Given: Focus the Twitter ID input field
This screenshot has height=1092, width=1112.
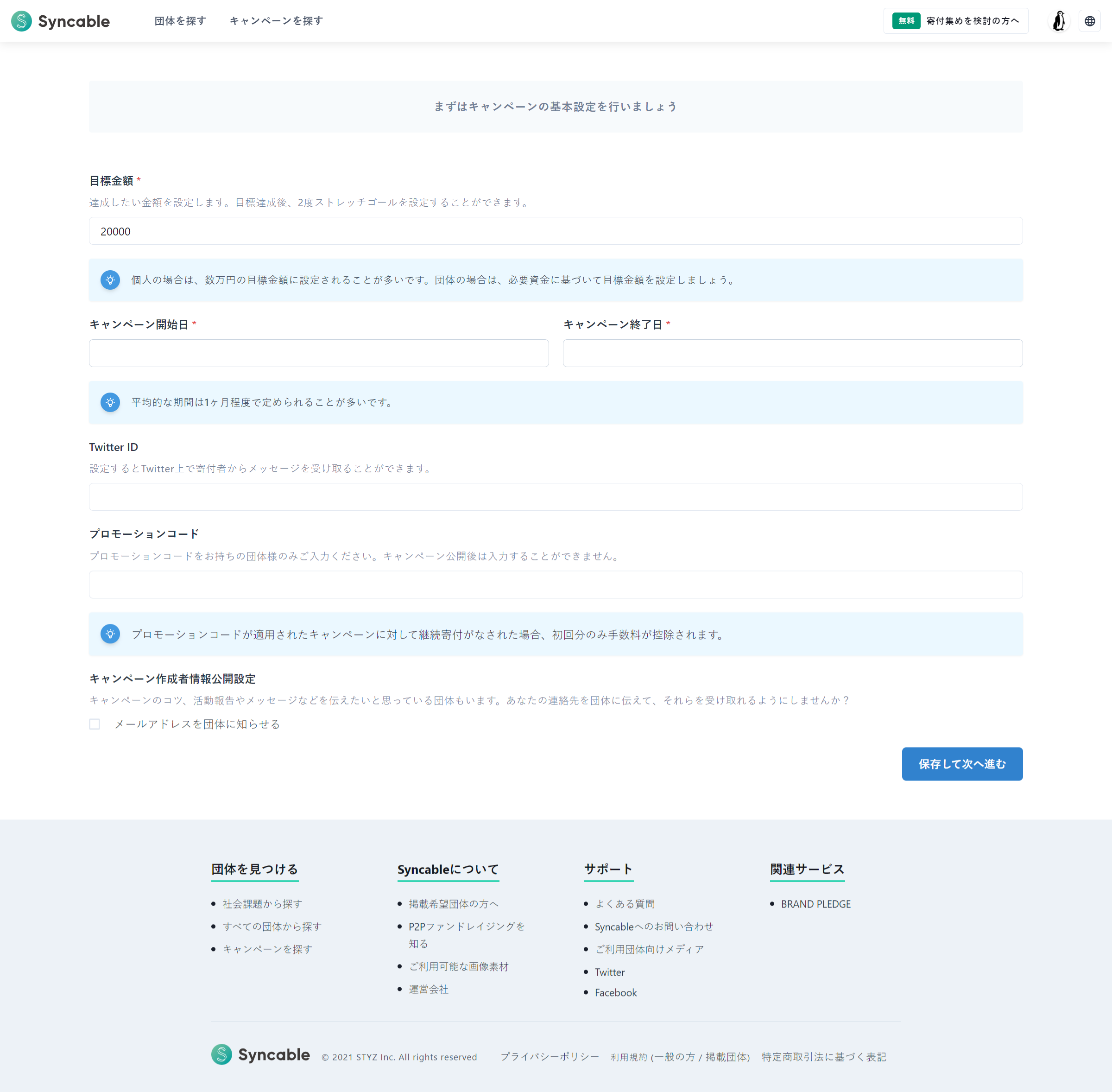Looking at the screenshot, I should coord(556,497).
